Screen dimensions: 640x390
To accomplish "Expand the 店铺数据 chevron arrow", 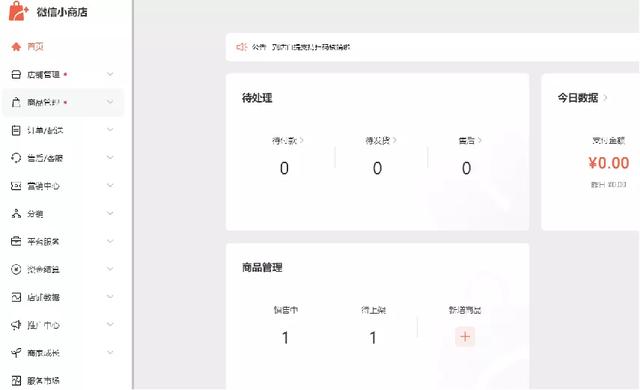I will coord(110,297).
